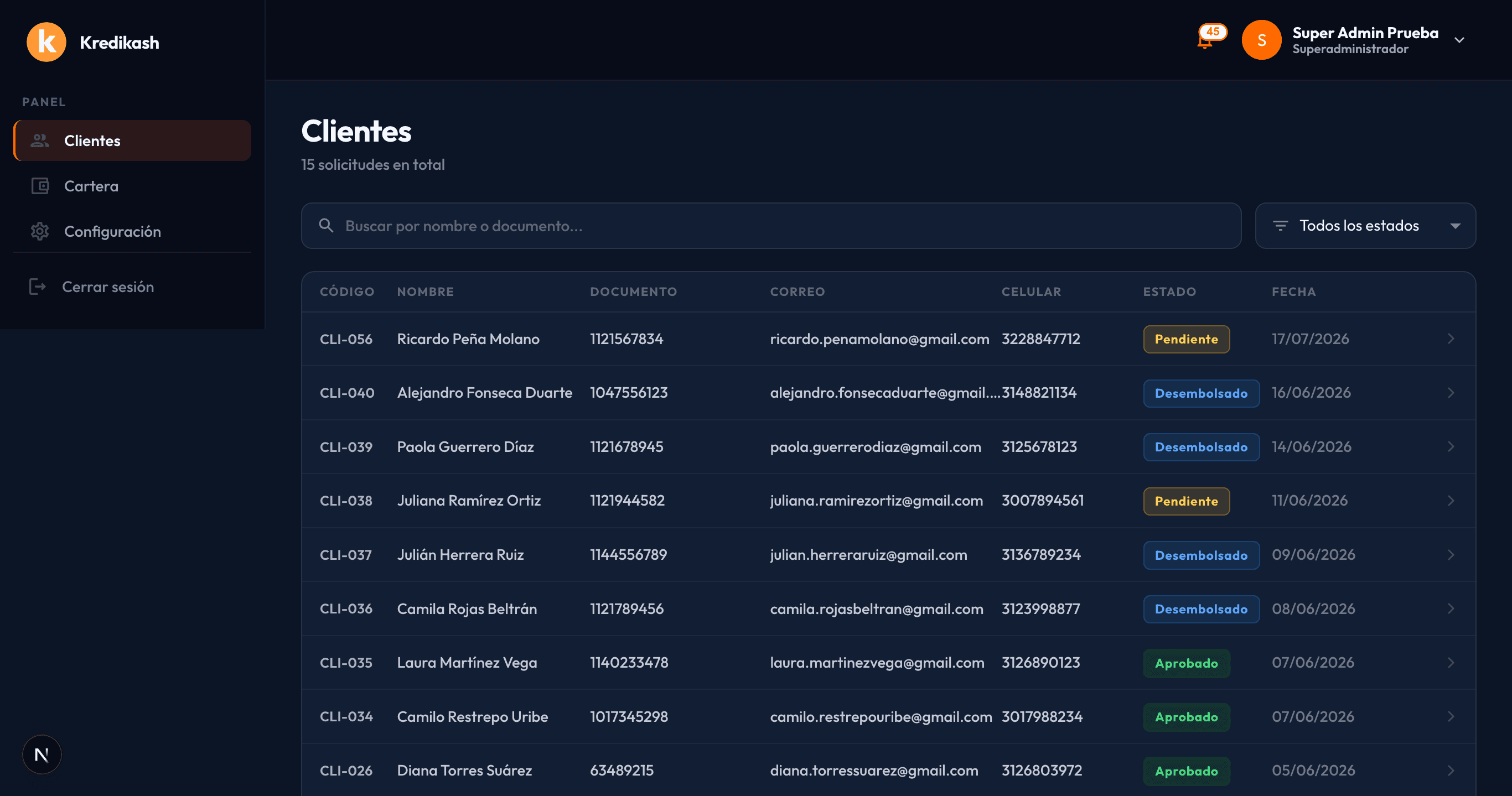This screenshot has width=1512, height=796.
Task: Open the Todos los estados filter dropdown
Action: [x=1365, y=226]
